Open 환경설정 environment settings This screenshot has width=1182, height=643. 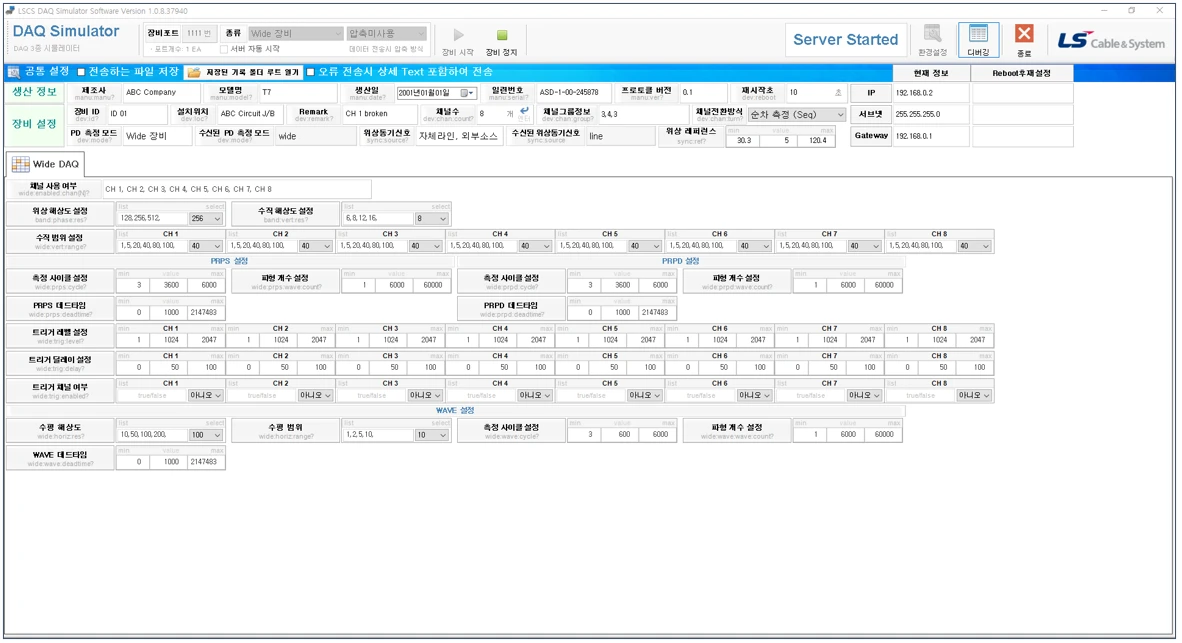[932, 40]
